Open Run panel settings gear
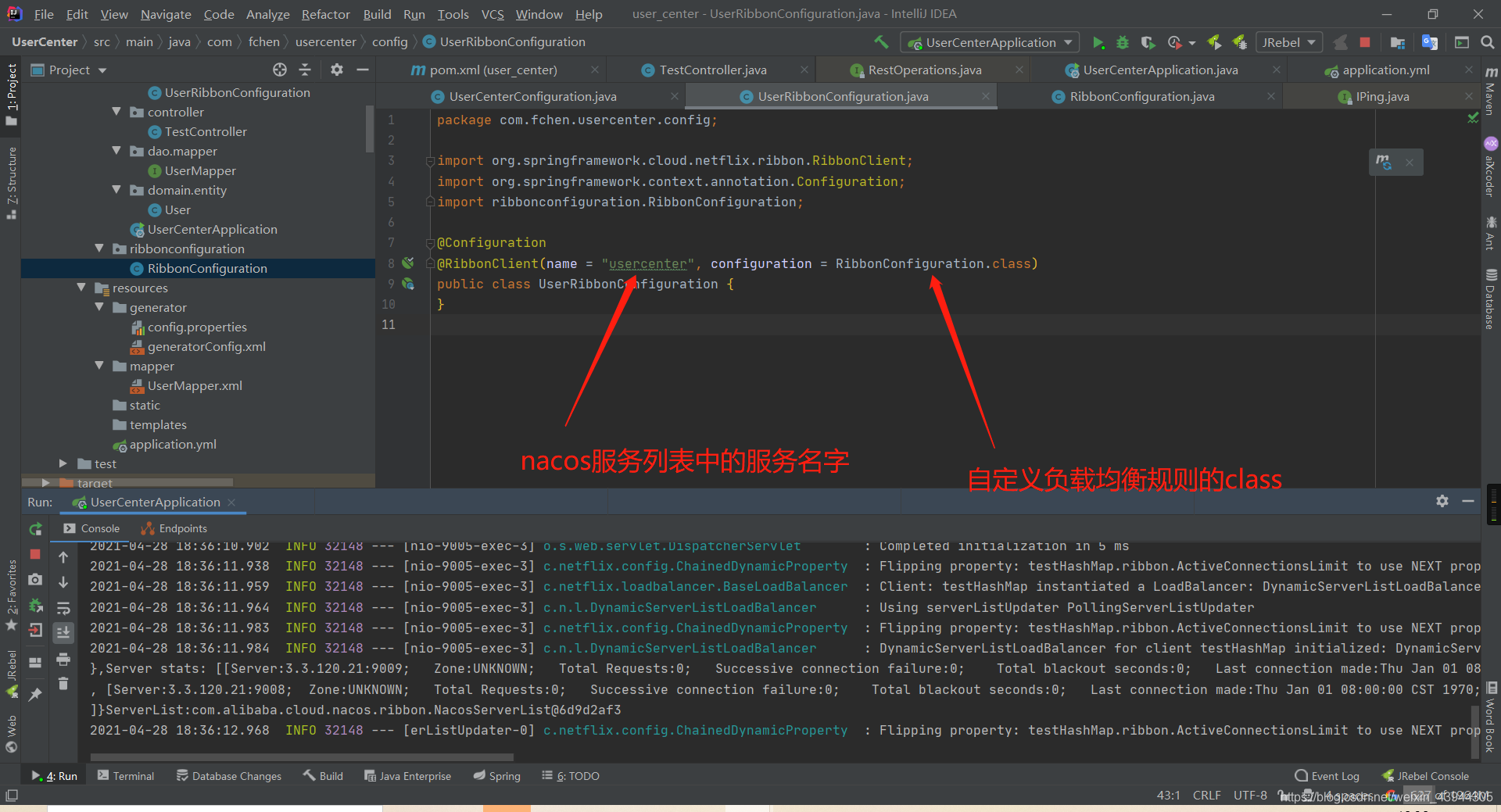 pyautogui.click(x=1442, y=501)
